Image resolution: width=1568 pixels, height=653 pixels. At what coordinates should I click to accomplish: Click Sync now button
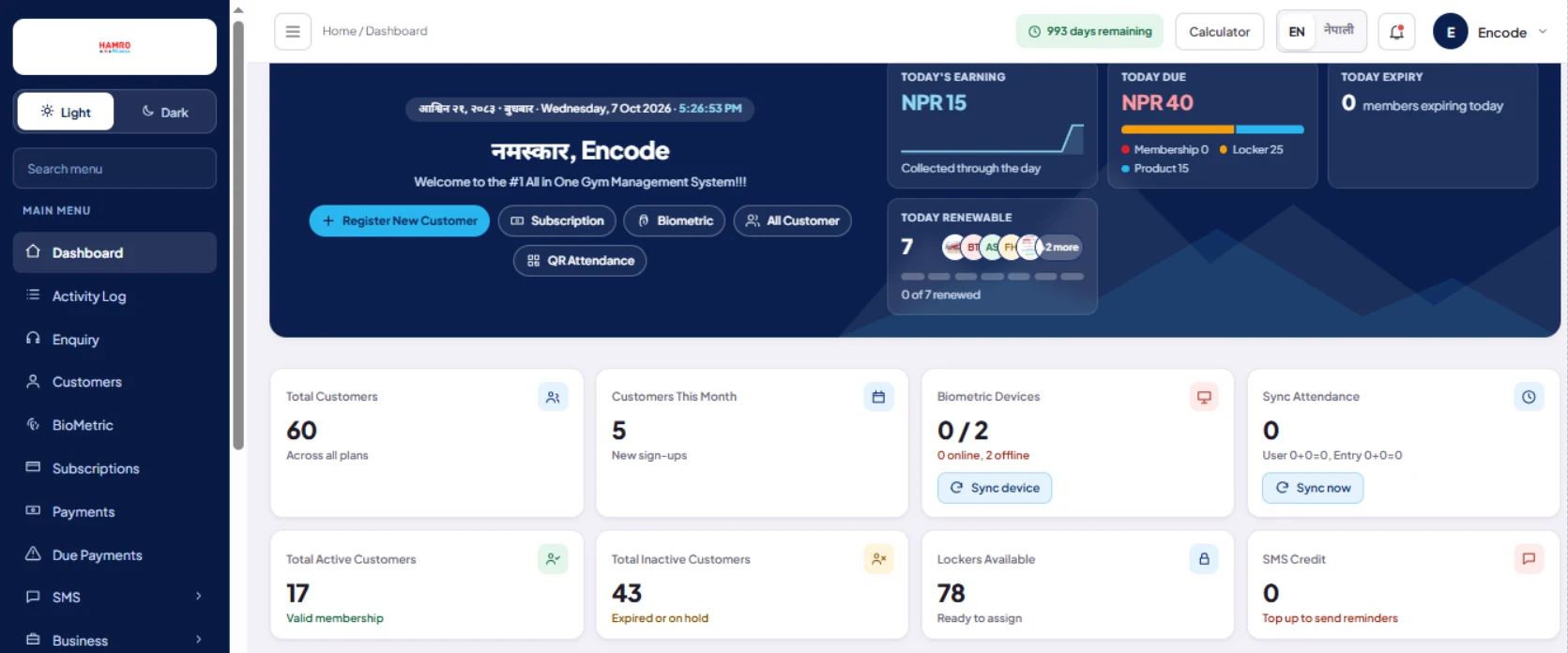[1313, 488]
